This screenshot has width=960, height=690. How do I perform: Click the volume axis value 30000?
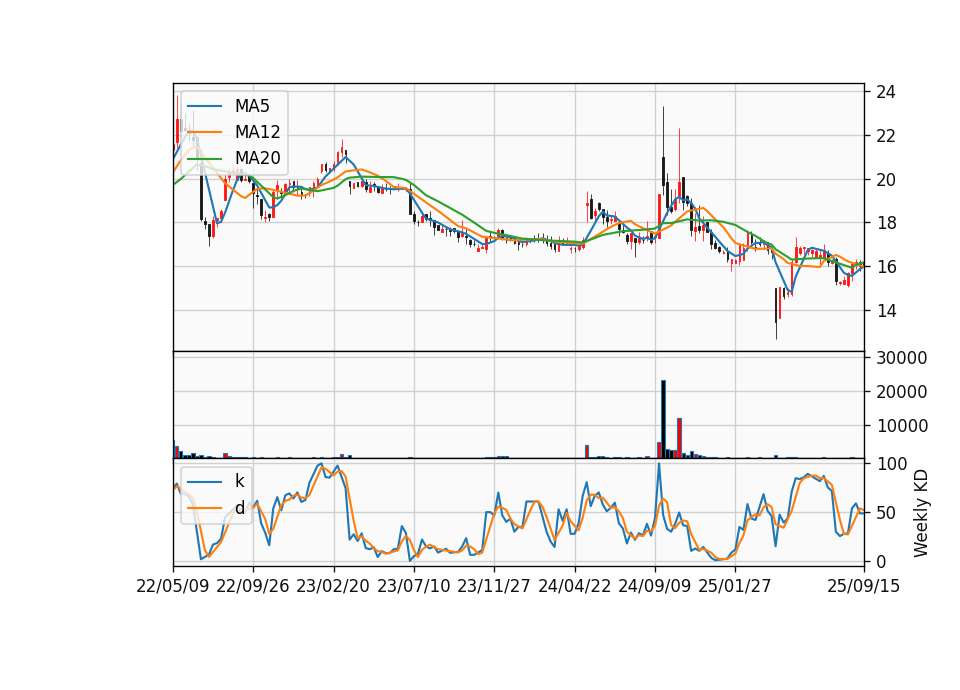click(902, 358)
